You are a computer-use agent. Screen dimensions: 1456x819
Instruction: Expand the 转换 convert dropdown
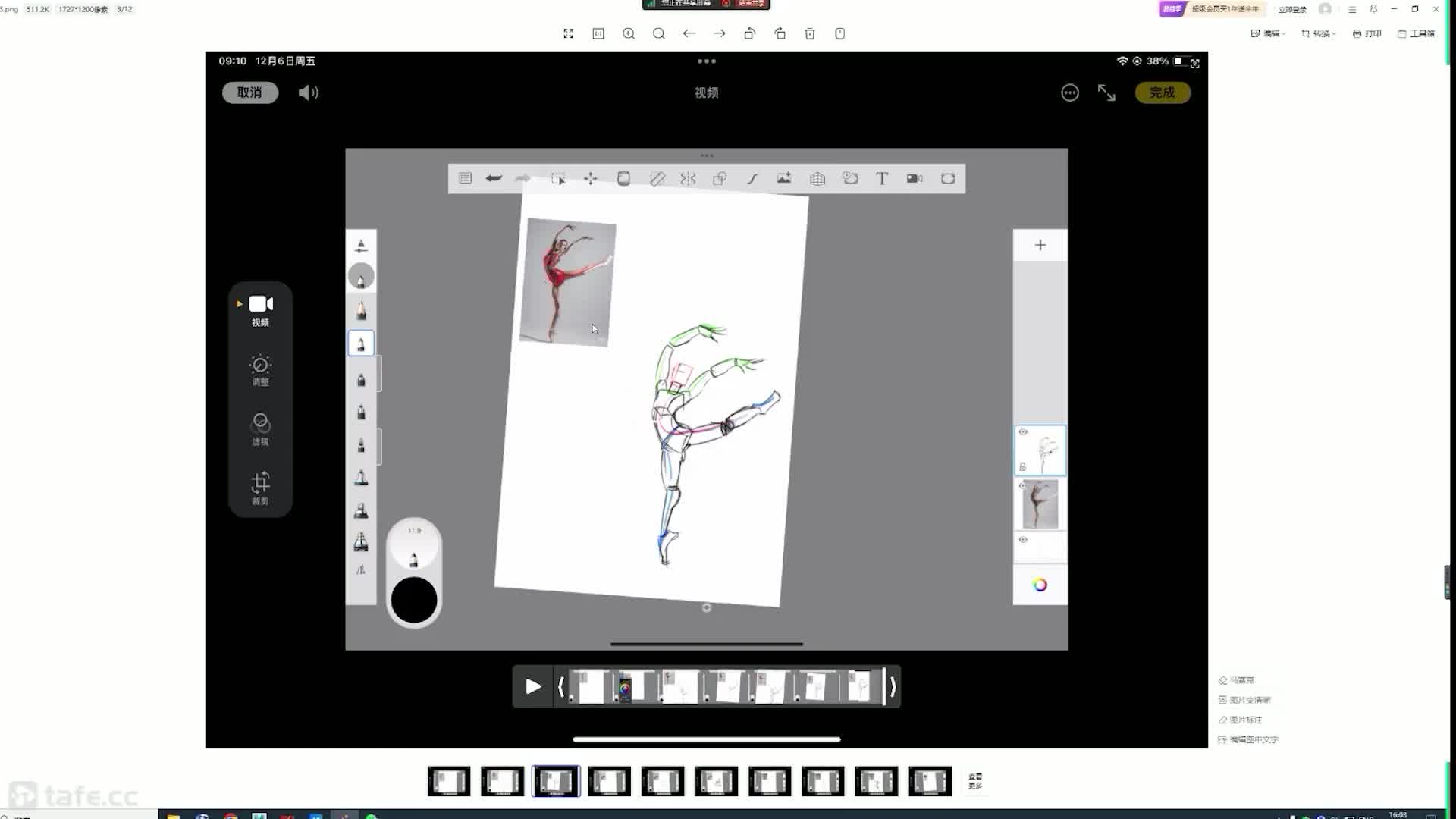click(x=1319, y=33)
